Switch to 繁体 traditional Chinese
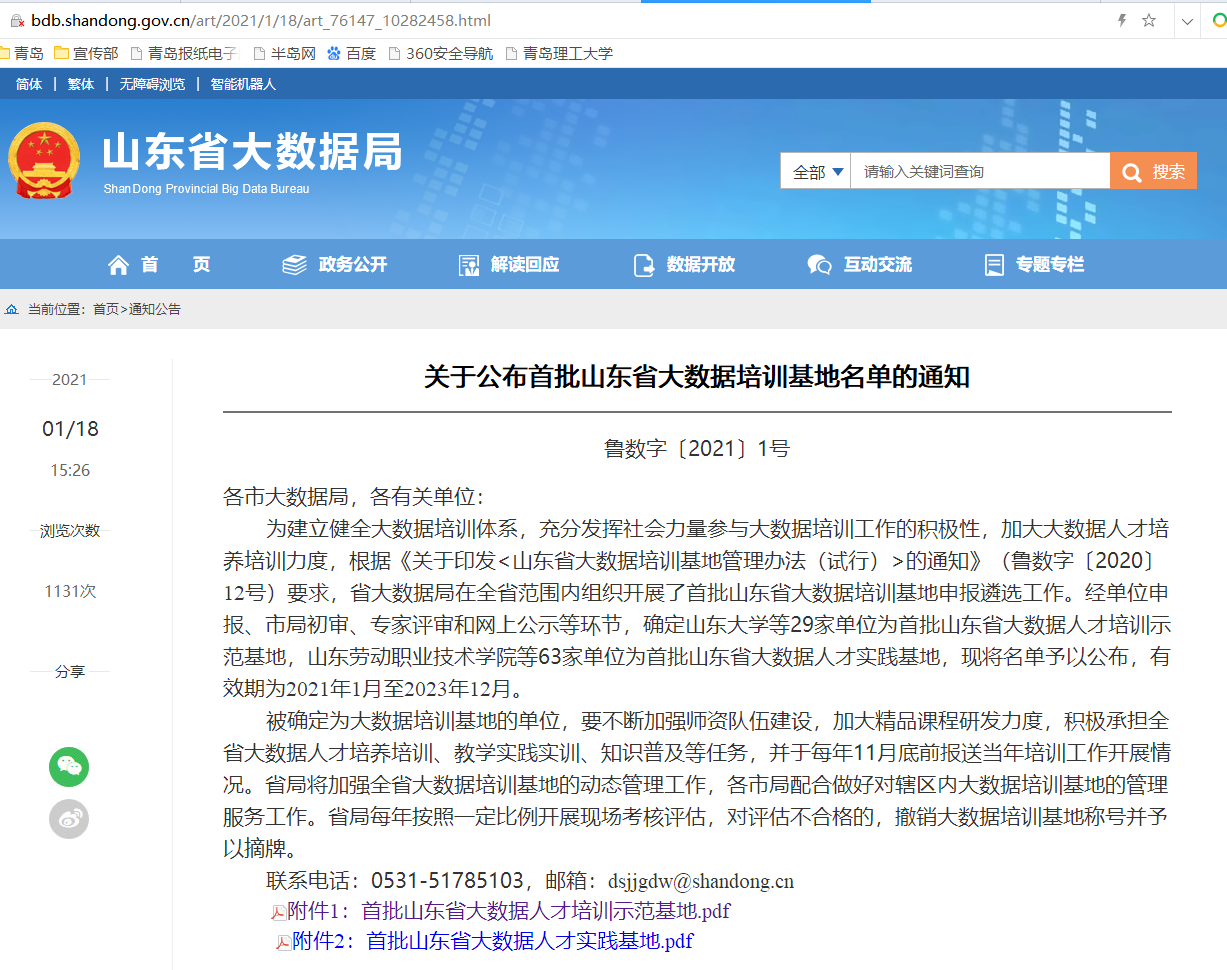Image resolution: width=1227 pixels, height=970 pixels. coord(81,84)
